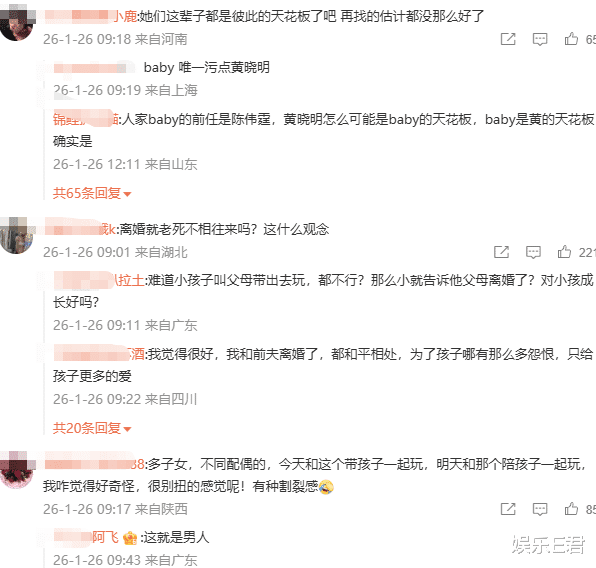
Task: View avatar of Shaanxi commenter
Action: (x=16, y=470)
